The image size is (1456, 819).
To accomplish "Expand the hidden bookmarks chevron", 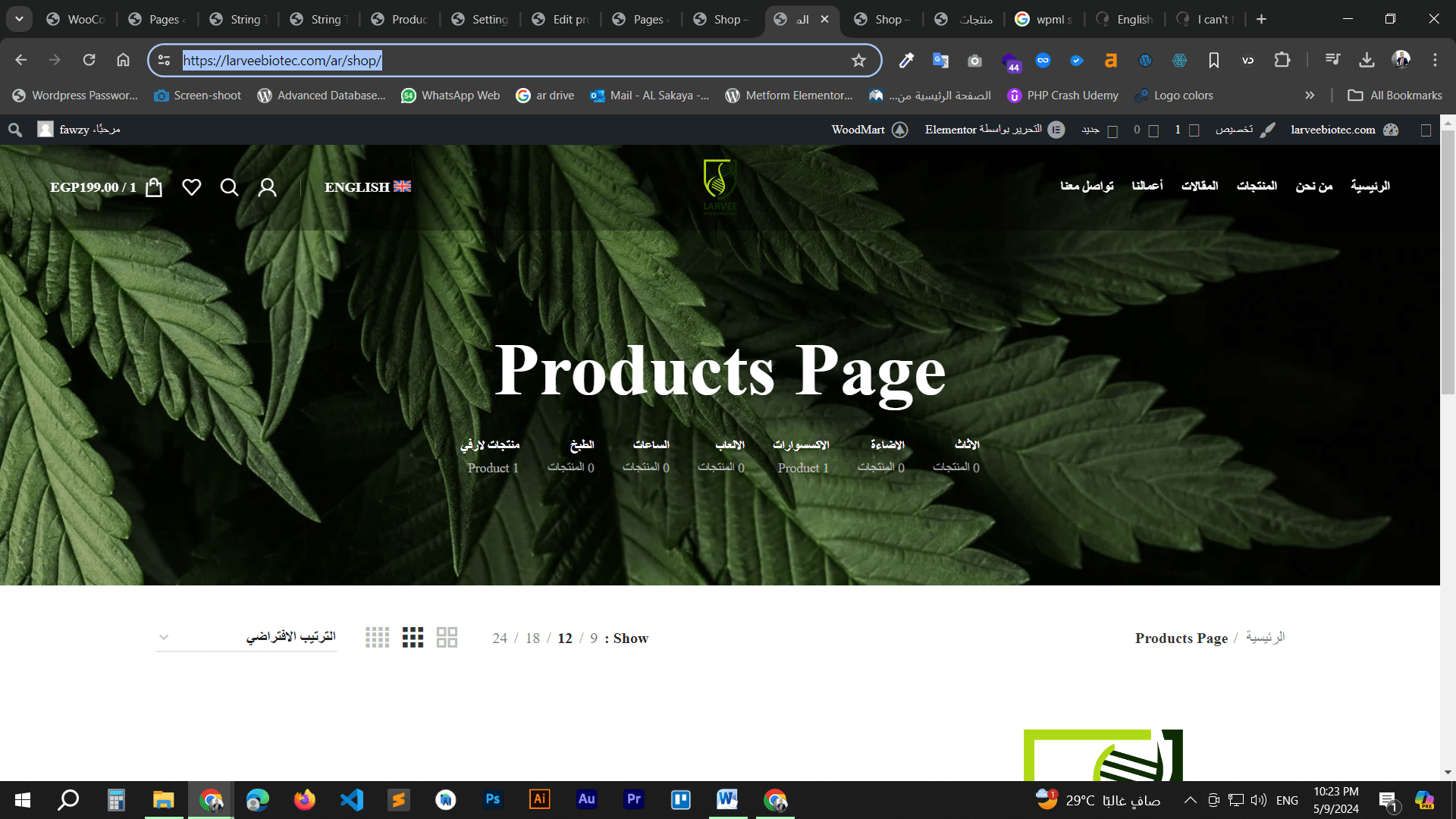I will [1309, 96].
